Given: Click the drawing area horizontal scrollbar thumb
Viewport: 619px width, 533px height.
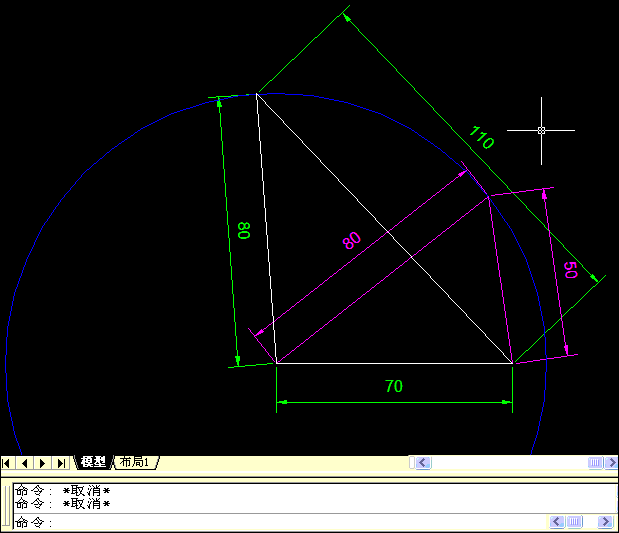Looking at the screenshot, I should (595, 462).
